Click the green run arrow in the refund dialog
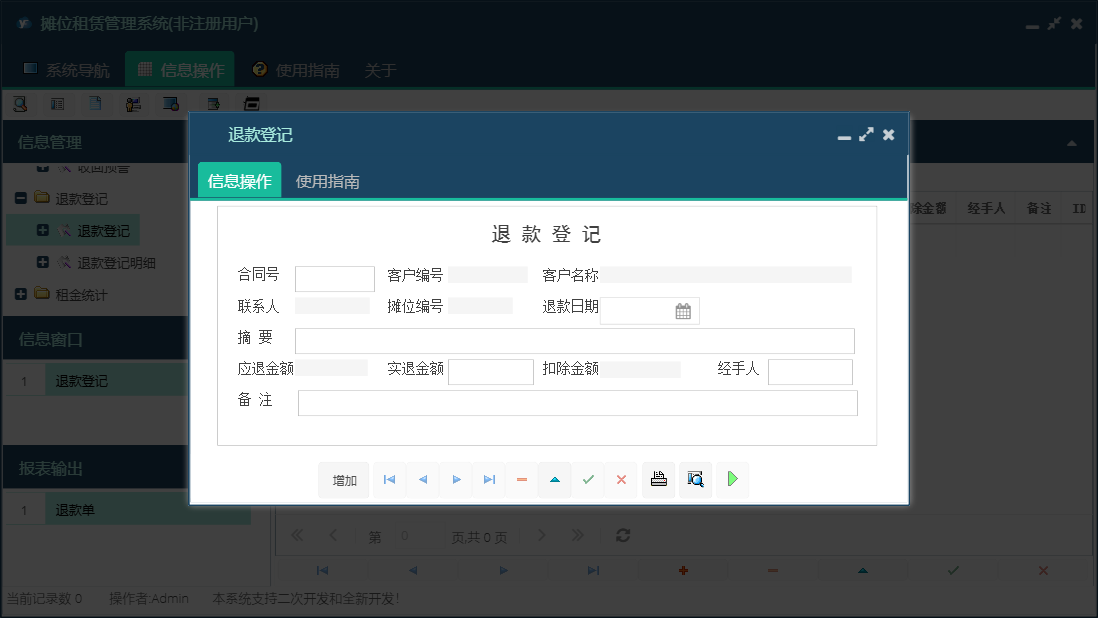The image size is (1098, 618). 731,479
